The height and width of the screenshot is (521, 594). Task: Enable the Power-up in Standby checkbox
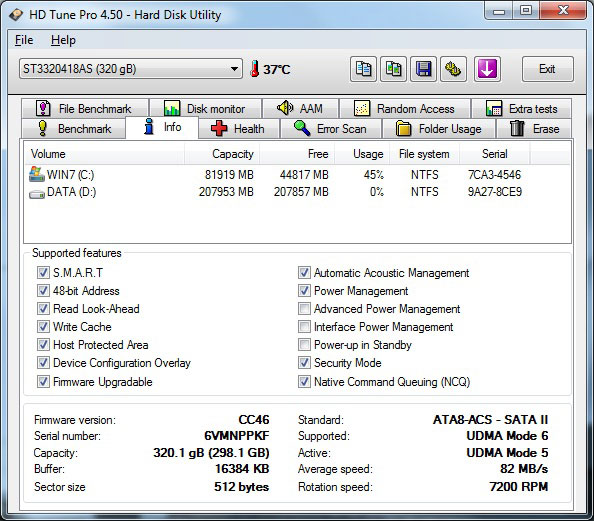point(304,344)
